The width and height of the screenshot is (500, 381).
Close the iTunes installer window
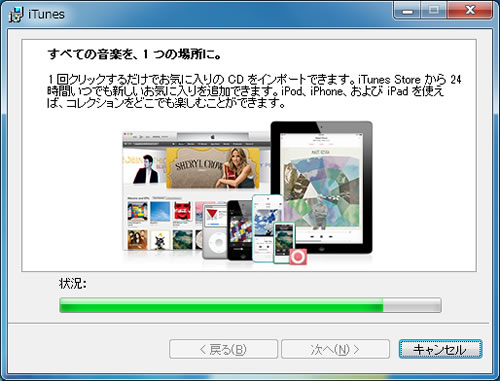pyautogui.click(x=470, y=10)
